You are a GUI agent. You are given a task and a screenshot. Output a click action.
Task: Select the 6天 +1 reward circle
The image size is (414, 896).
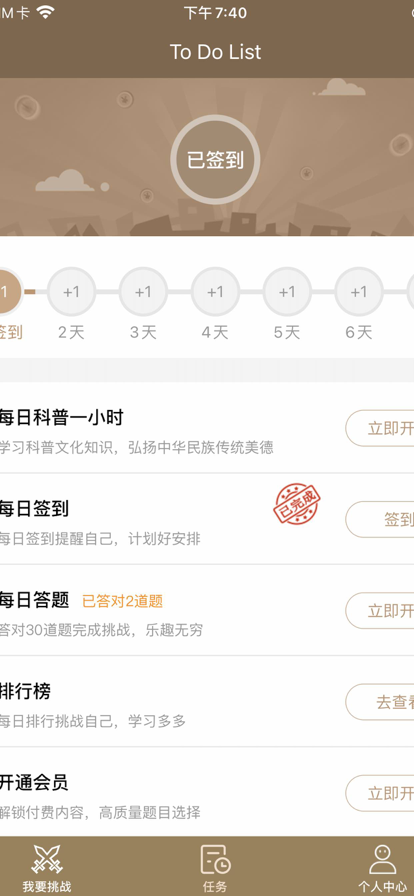click(359, 292)
